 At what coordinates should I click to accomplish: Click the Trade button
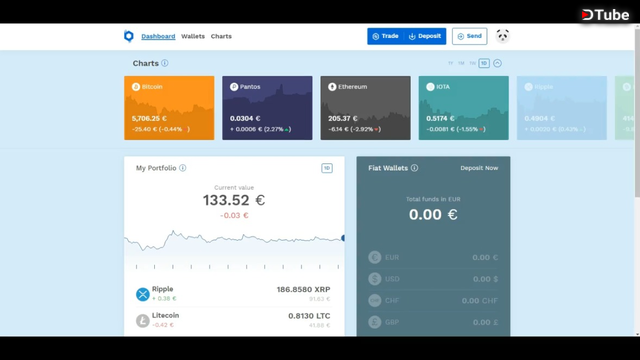tap(385, 36)
